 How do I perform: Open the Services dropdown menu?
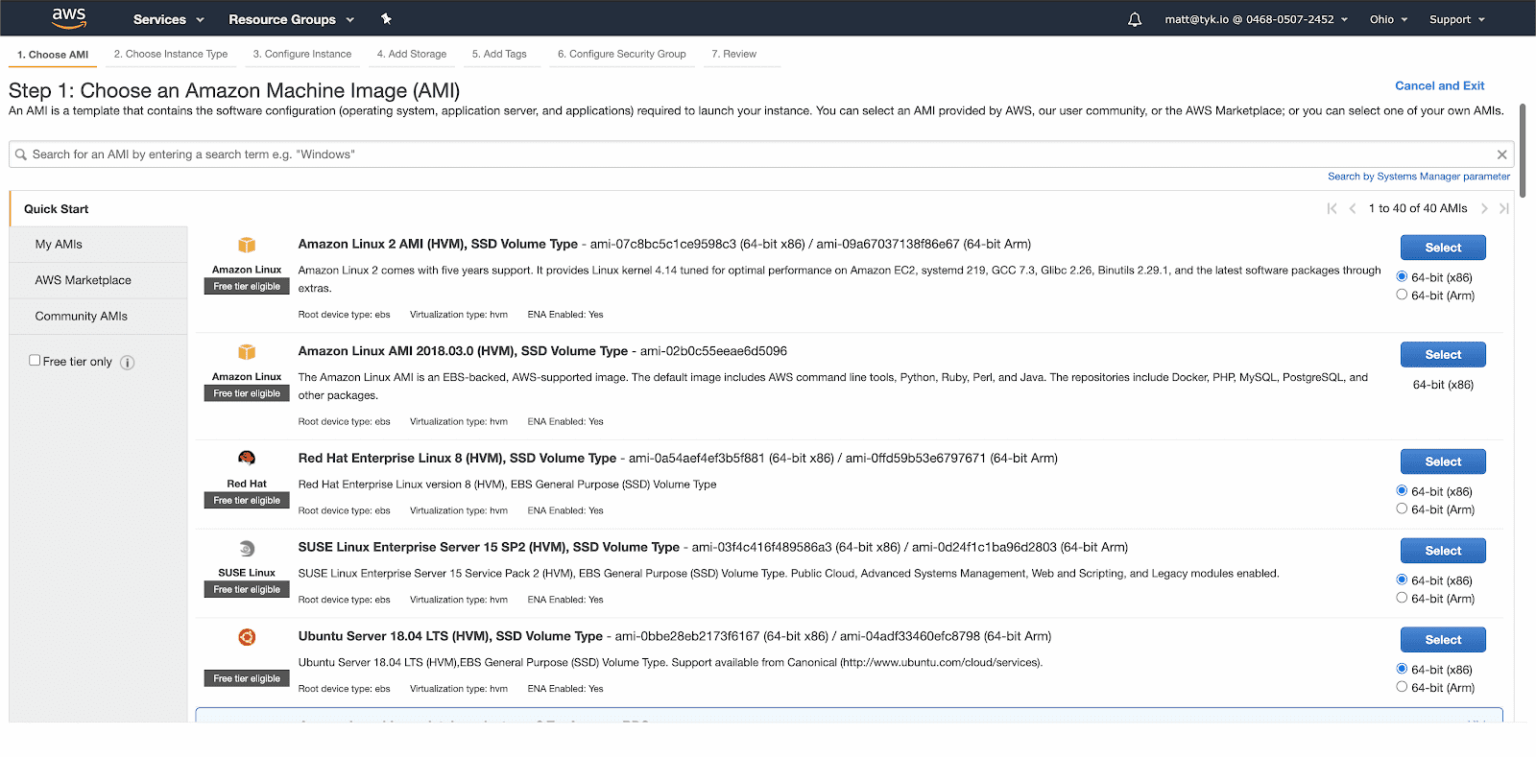169,19
